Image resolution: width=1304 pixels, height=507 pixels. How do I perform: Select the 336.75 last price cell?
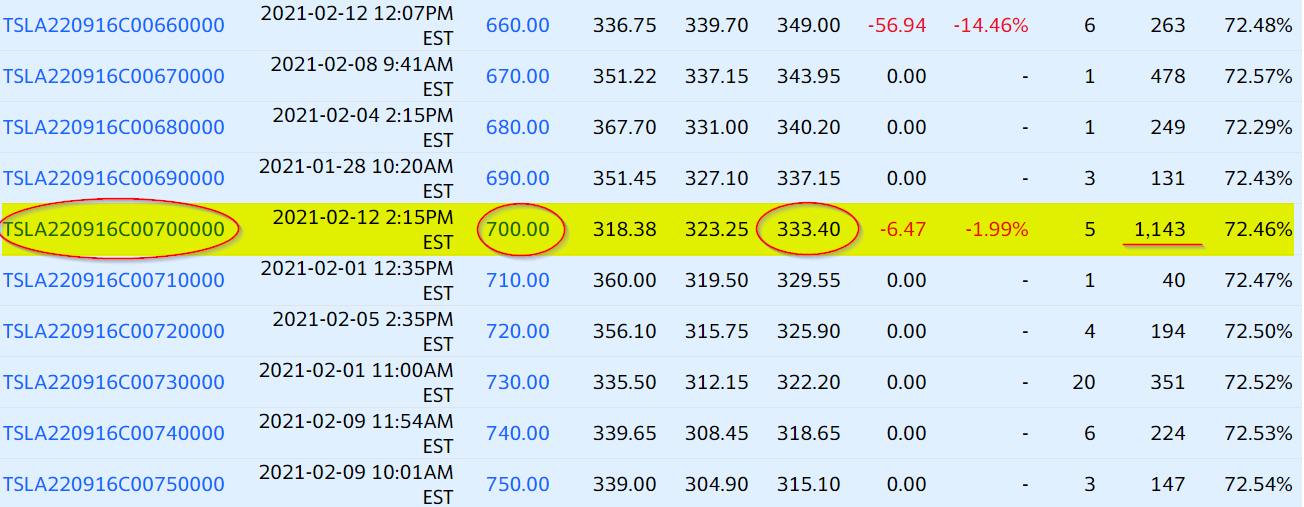pos(625,25)
